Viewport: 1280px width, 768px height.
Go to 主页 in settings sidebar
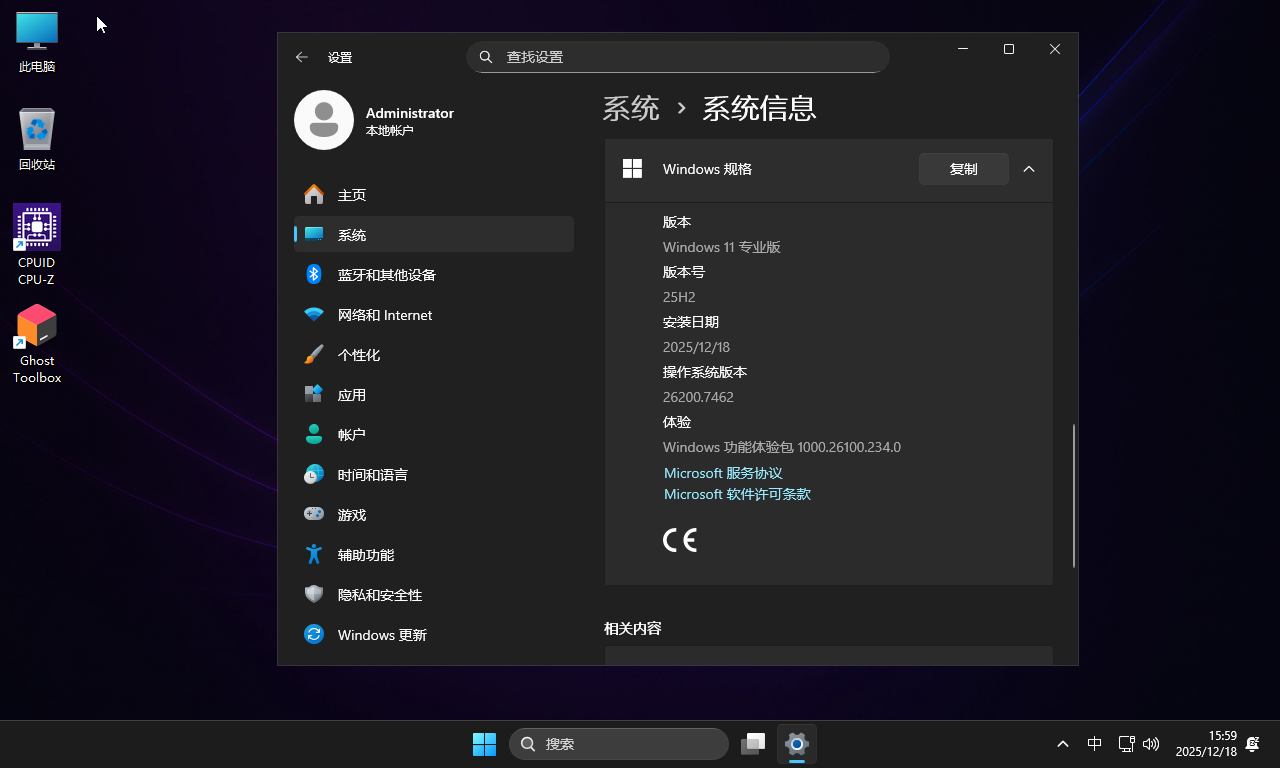(352, 195)
